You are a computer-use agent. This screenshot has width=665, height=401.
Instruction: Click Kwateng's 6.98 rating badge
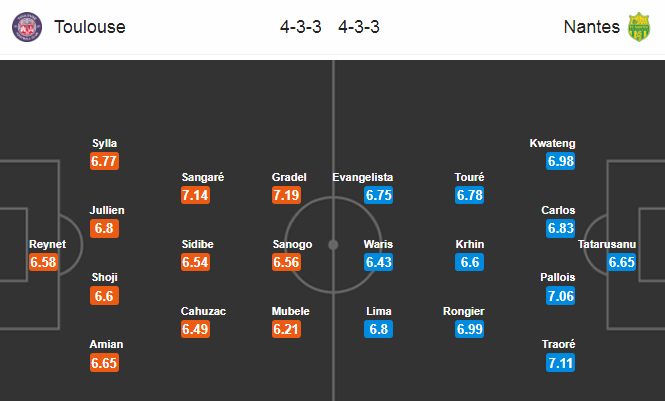point(560,161)
